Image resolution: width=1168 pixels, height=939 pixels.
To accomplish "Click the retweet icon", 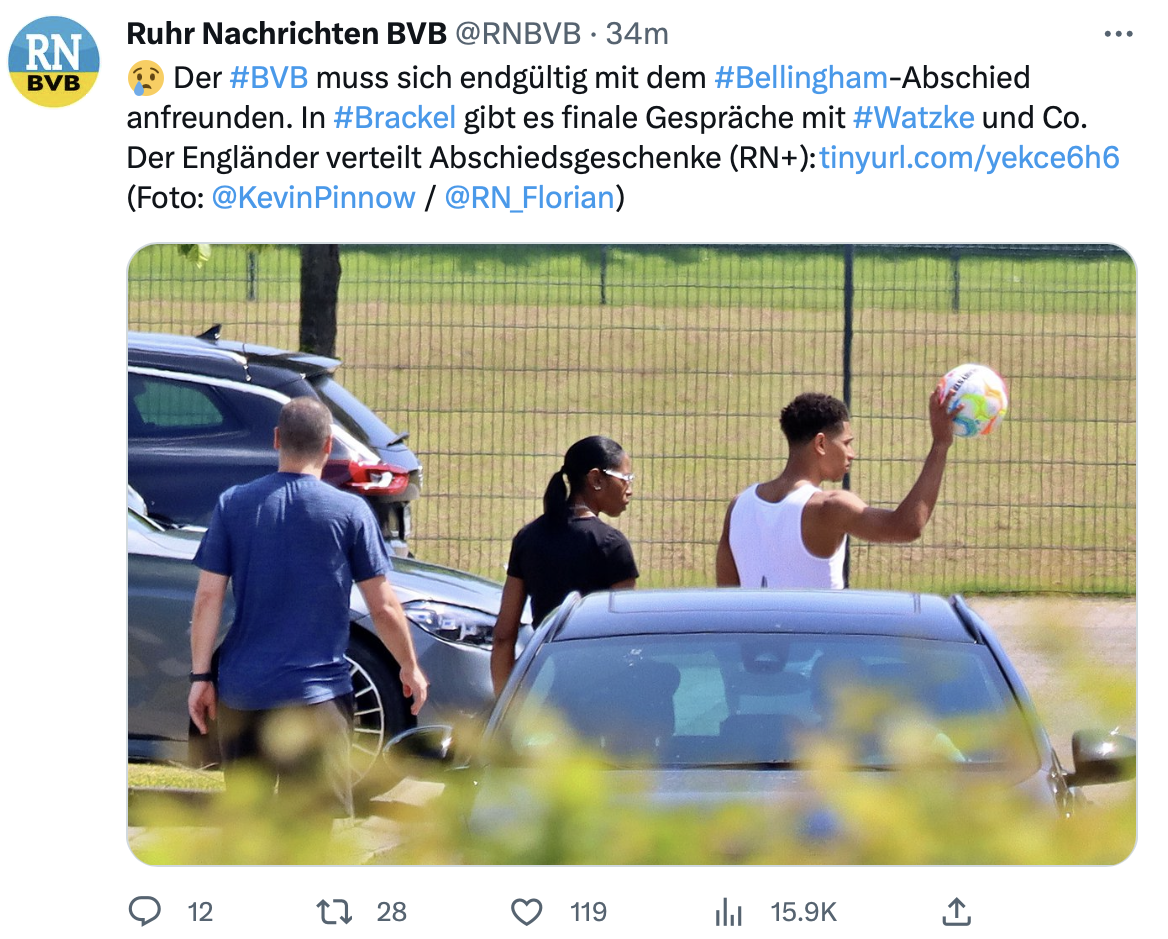I will tap(334, 911).
